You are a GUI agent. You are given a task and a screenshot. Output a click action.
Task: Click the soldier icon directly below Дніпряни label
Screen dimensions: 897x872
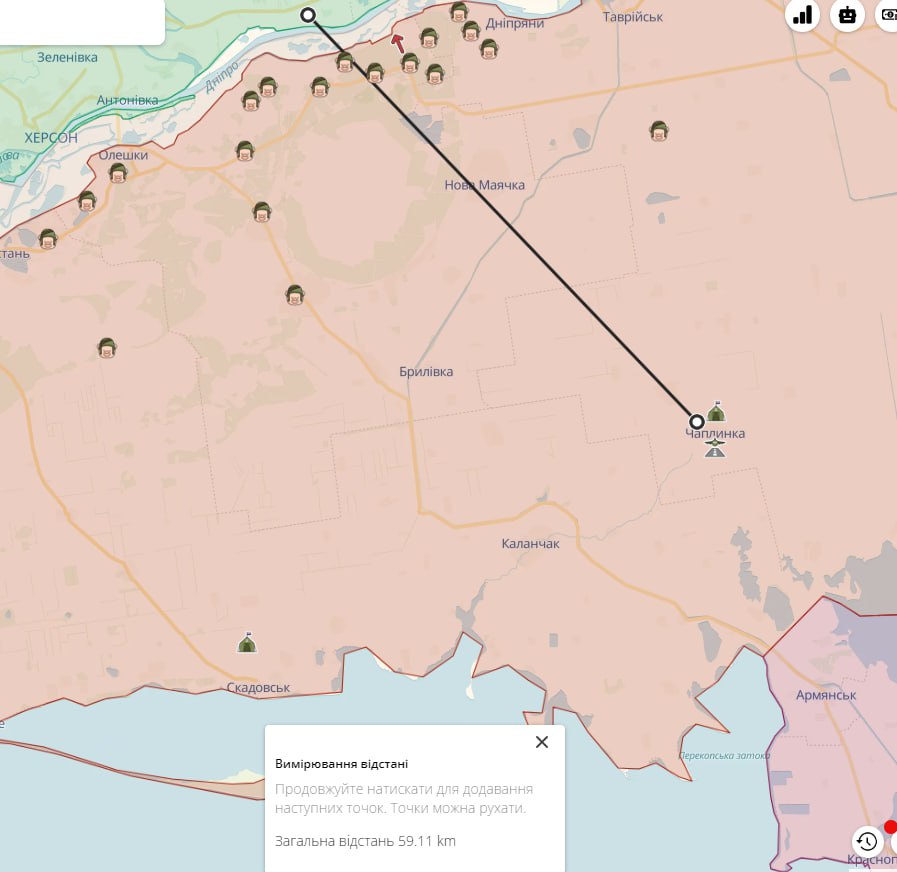click(x=489, y=49)
